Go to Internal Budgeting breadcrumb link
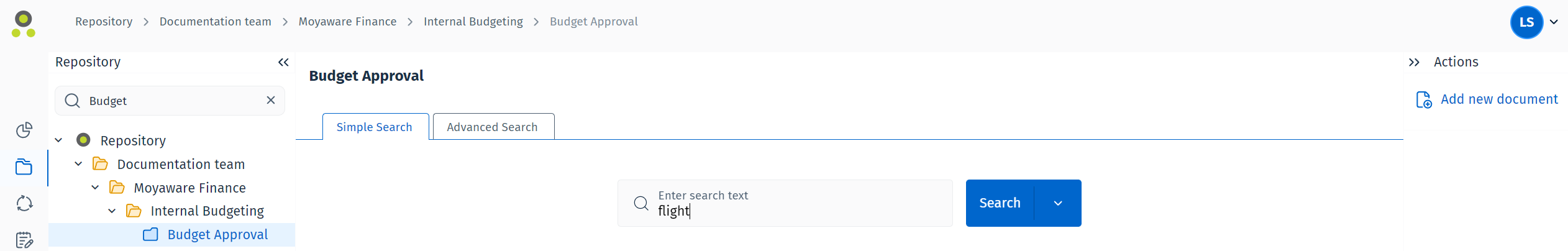The image size is (1568, 251). [x=473, y=22]
